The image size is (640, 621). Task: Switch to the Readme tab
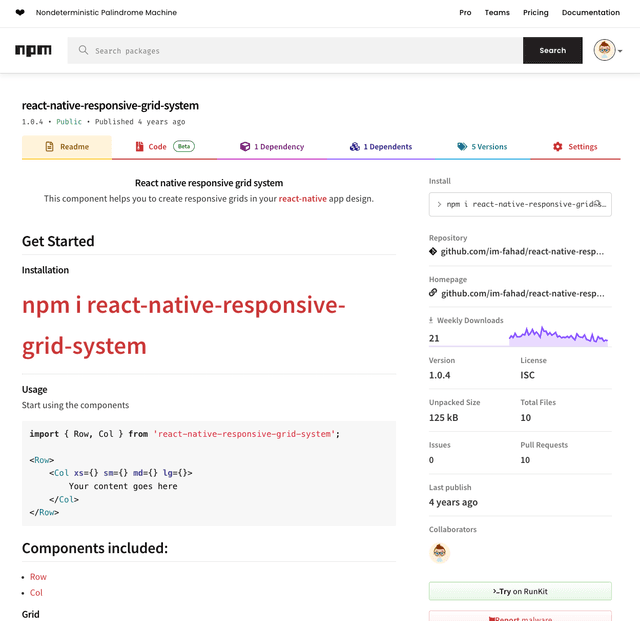pyautogui.click(x=67, y=147)
